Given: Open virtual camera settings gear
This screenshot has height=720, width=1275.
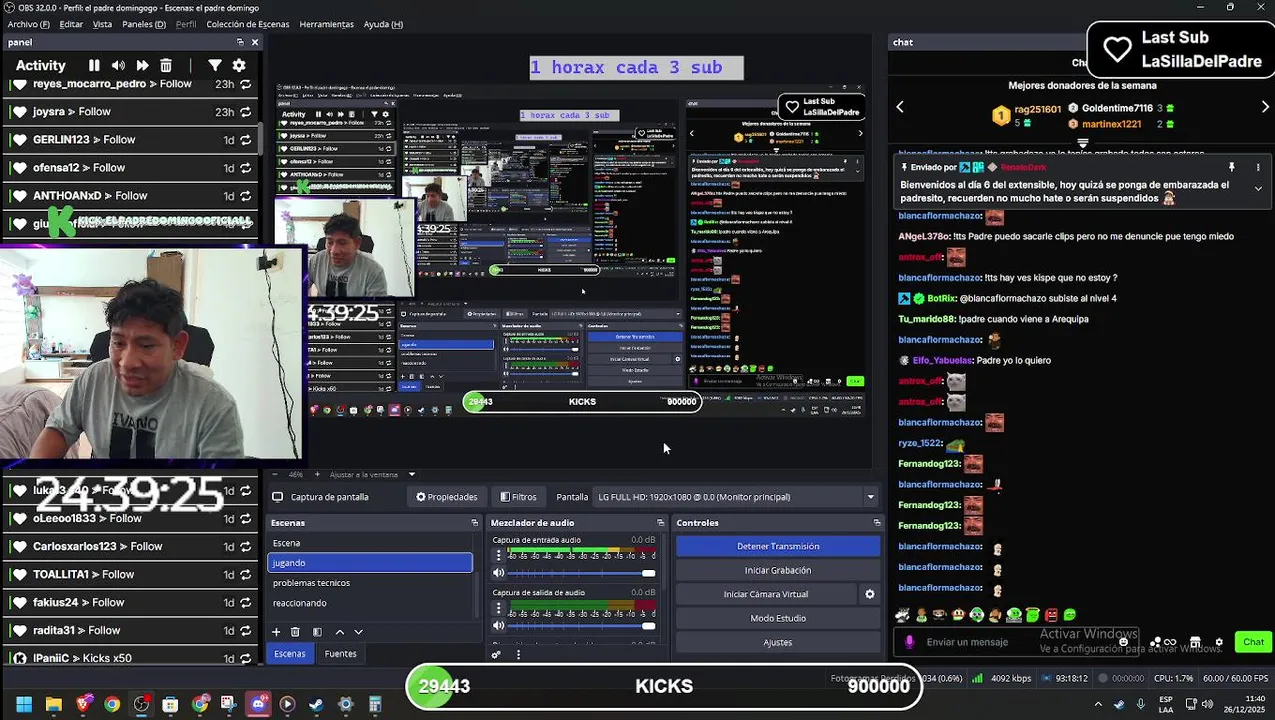Looking at the screenshot, I should point(870,595).
